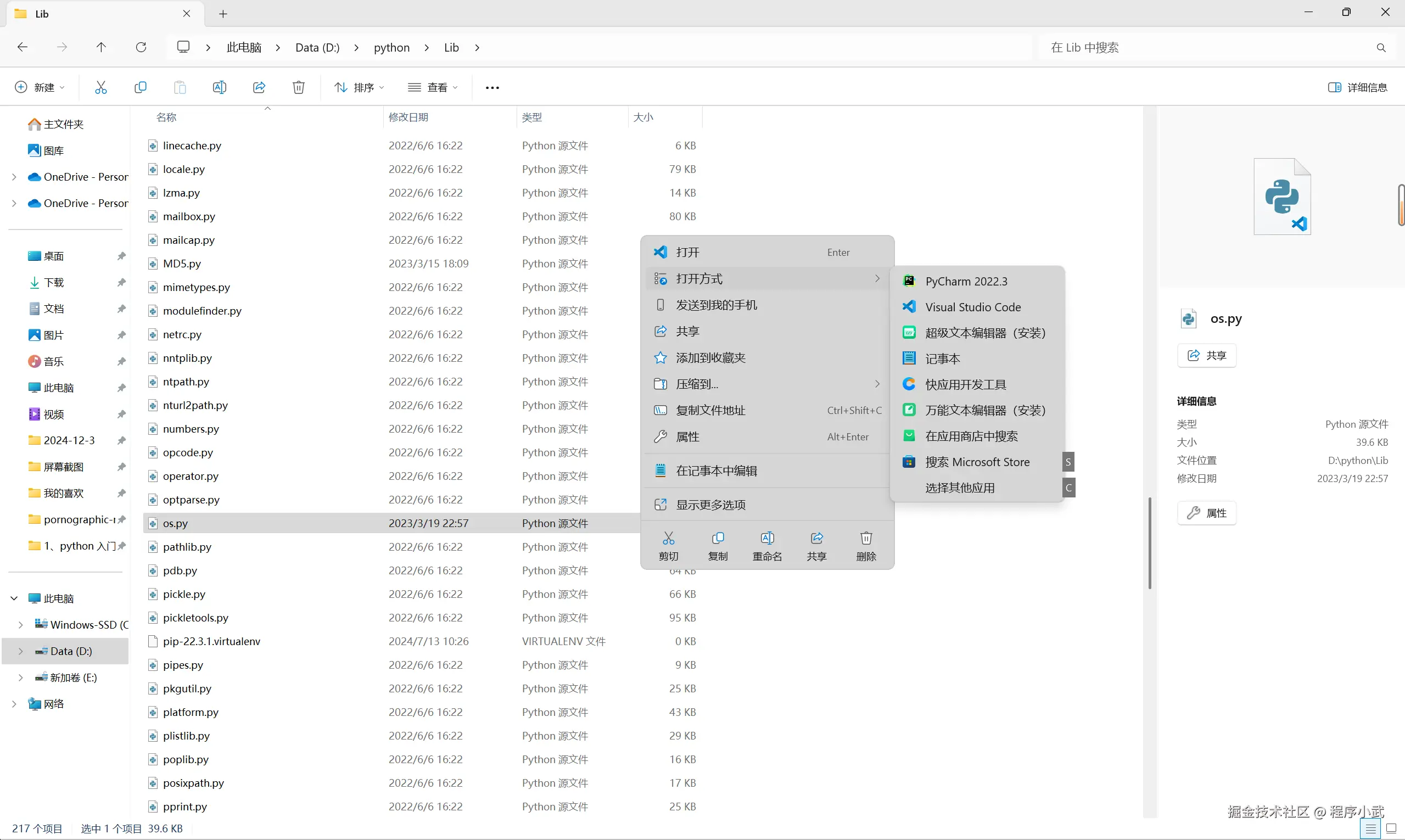Click Properties button in details pane
Viewport: 1405px width, 840px height.
[x=1206, y=513]
